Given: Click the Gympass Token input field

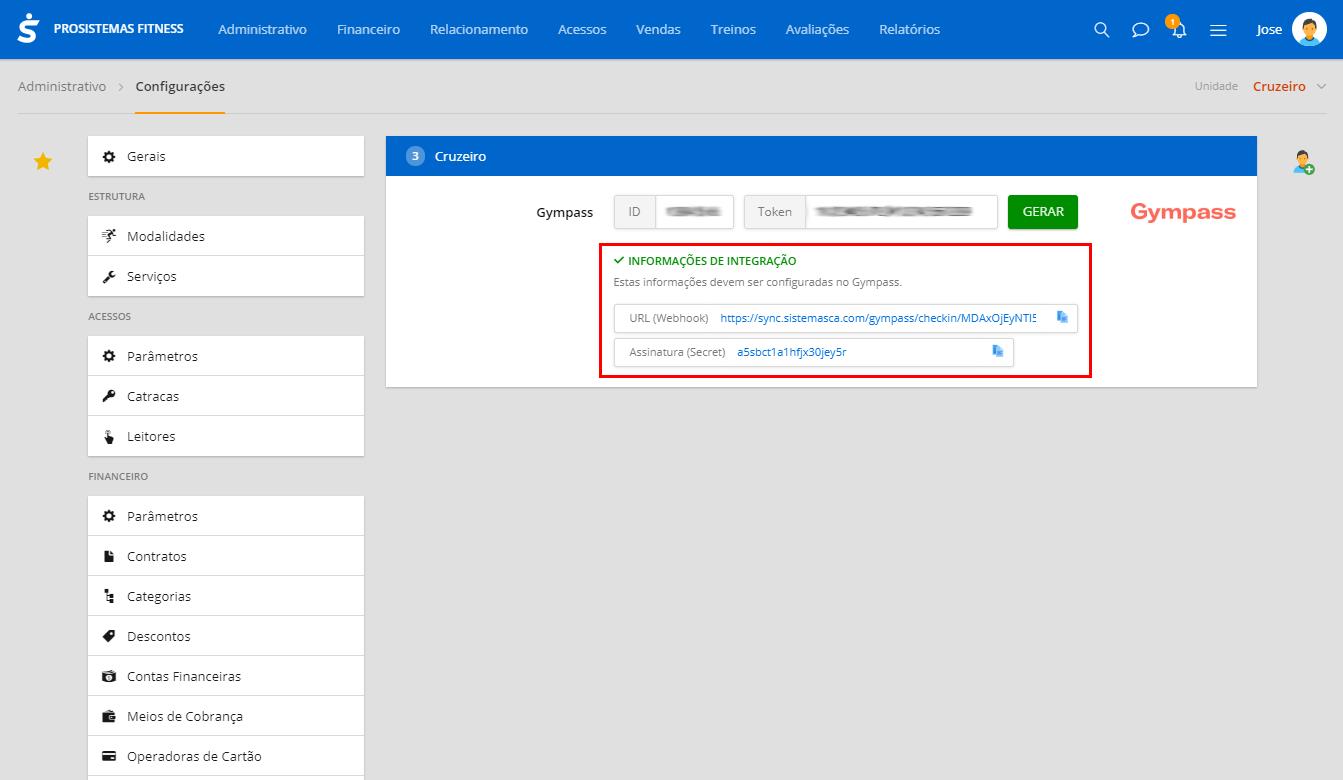Looking at the screenshot, I should [902, 212].
